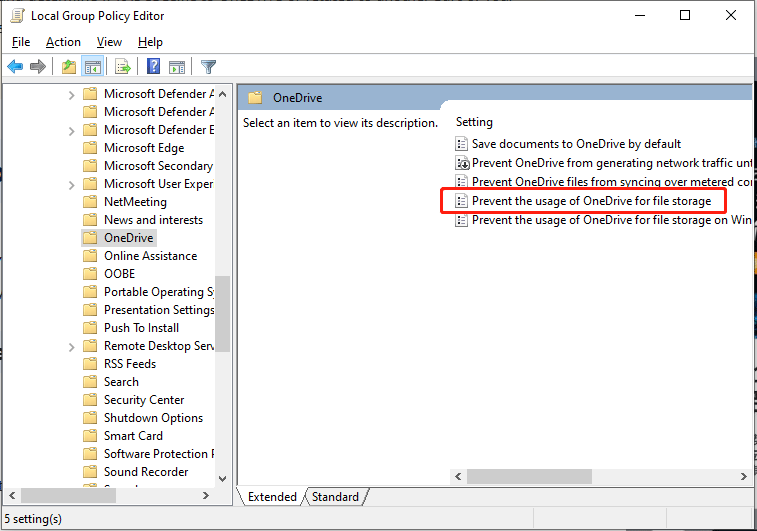This screenshot has height=531, width=757.
Task: Click the Search folder icon in tree
Action: click(x=90, y=382)
